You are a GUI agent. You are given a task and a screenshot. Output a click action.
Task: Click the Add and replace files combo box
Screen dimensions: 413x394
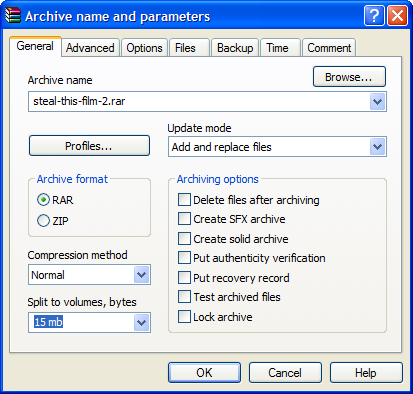(277, 147)
